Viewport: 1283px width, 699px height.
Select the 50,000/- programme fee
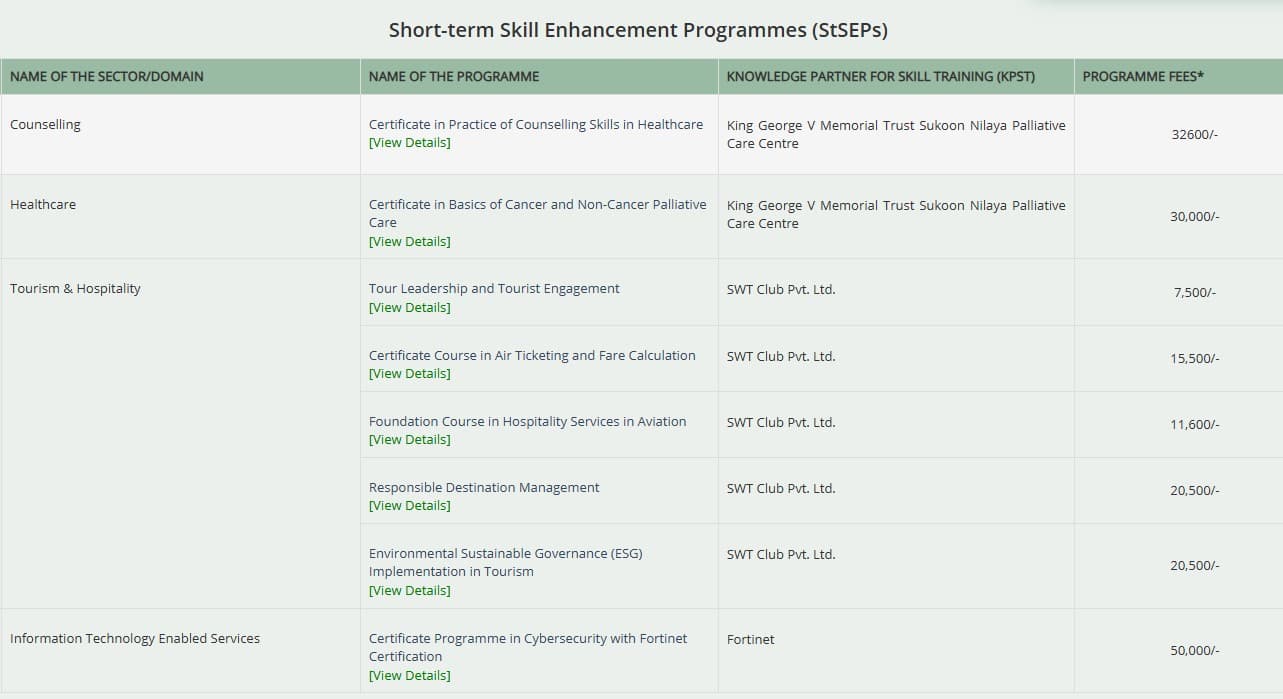[x=1194, y=651]
